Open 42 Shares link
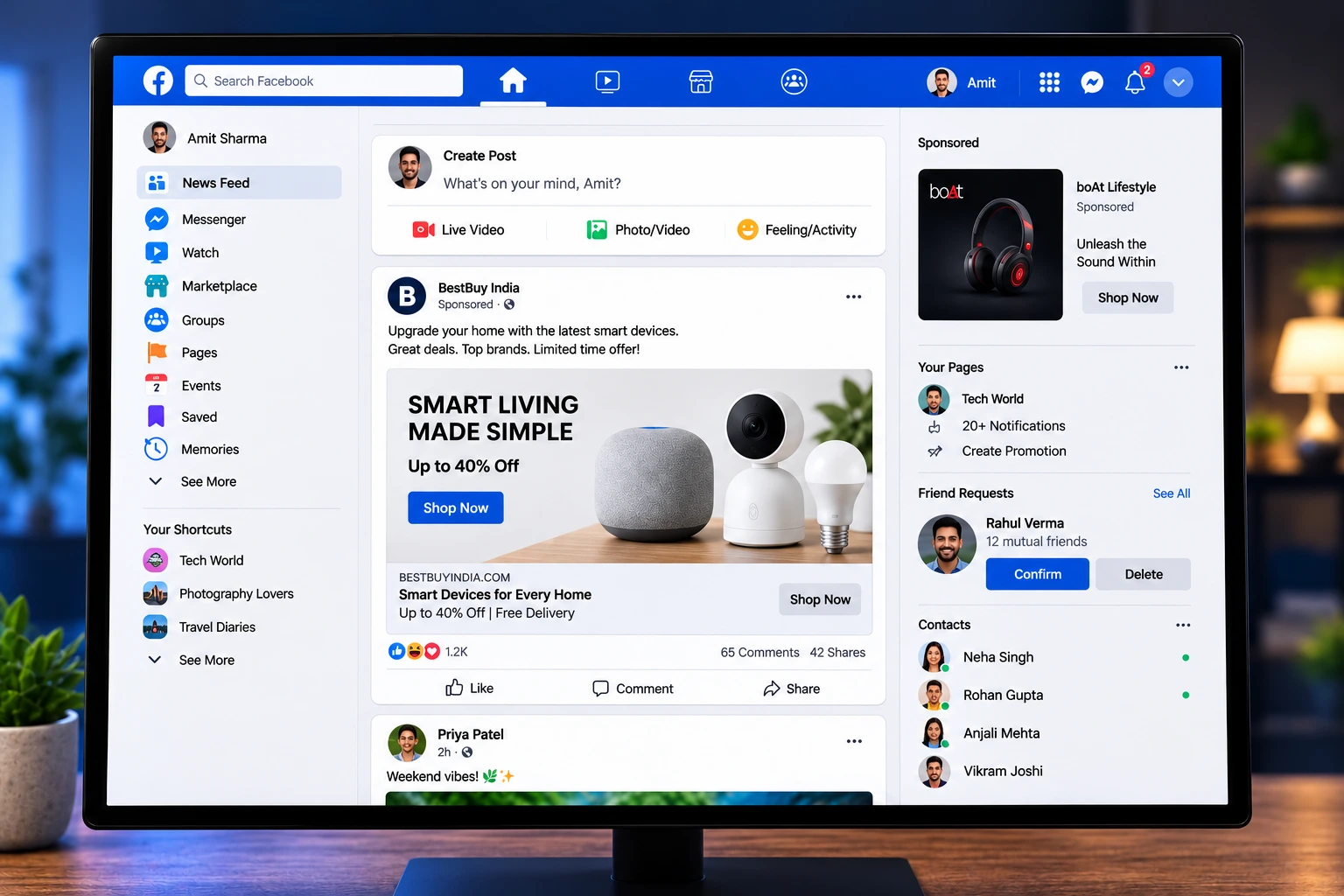1344x896 pixels. pyautogui.click(x=837, y=652)
